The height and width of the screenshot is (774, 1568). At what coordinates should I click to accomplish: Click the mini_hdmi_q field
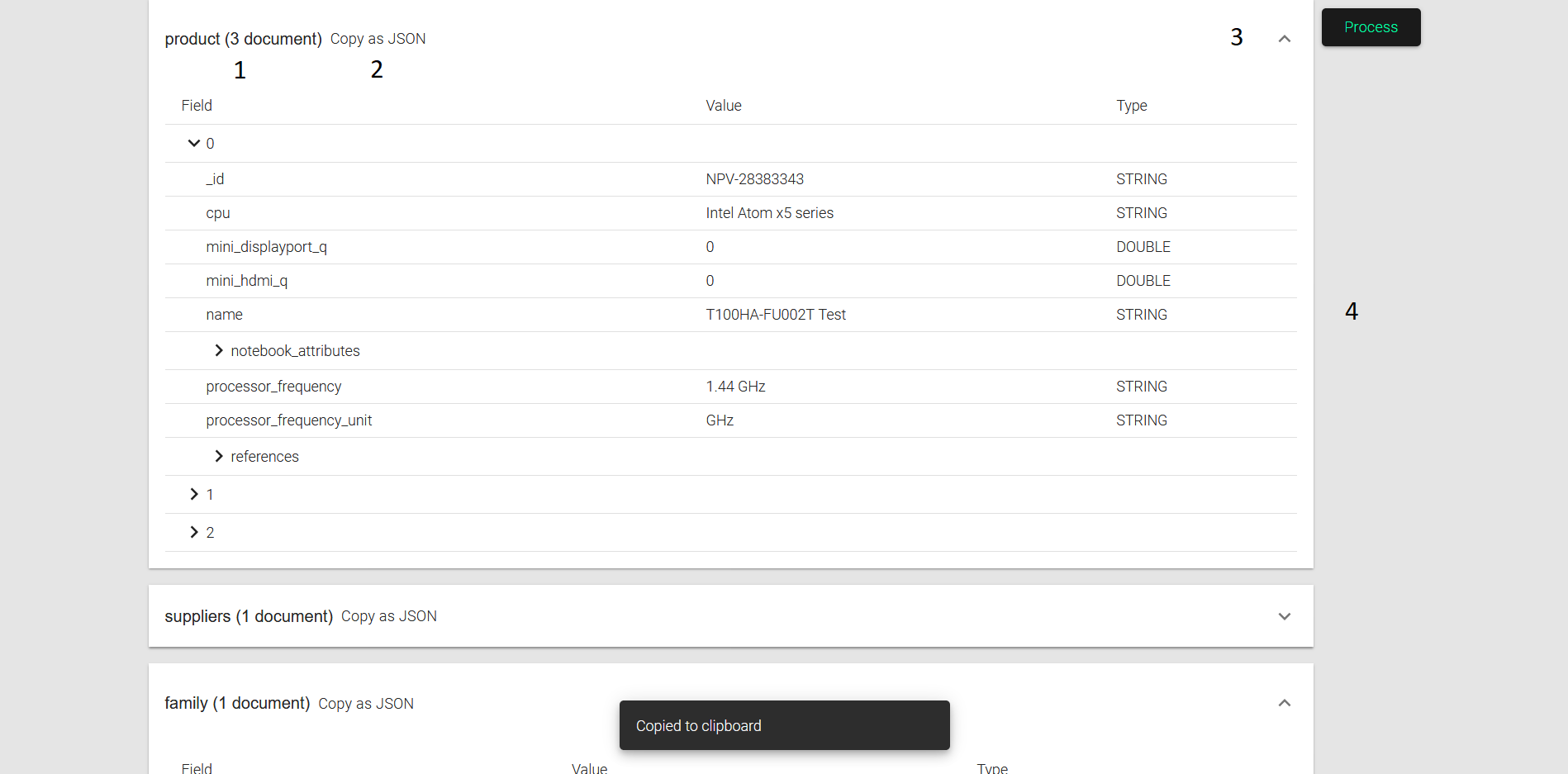[x=246, y=281]
